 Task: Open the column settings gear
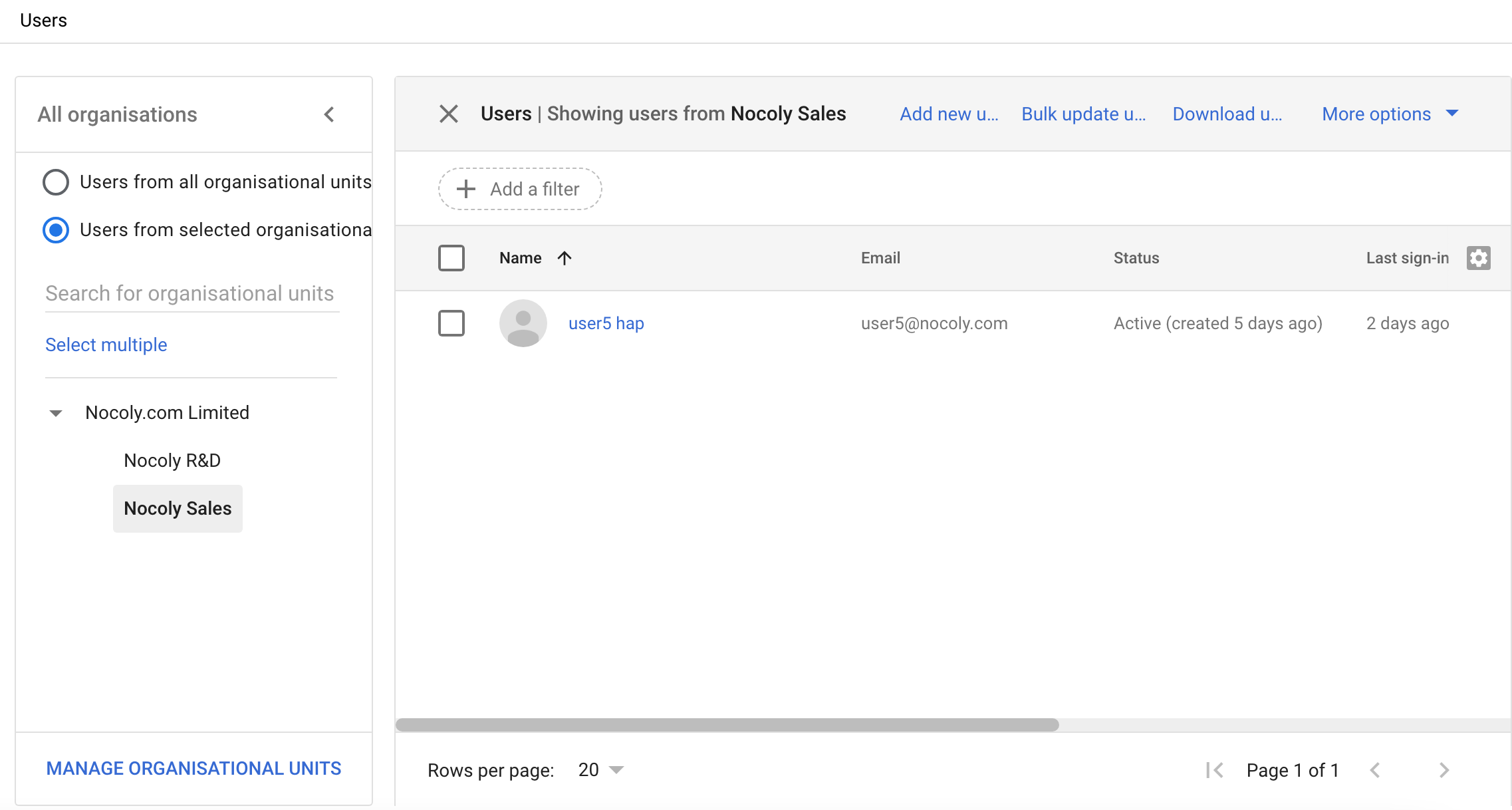pyautogui.click(x=1478, y=258)
